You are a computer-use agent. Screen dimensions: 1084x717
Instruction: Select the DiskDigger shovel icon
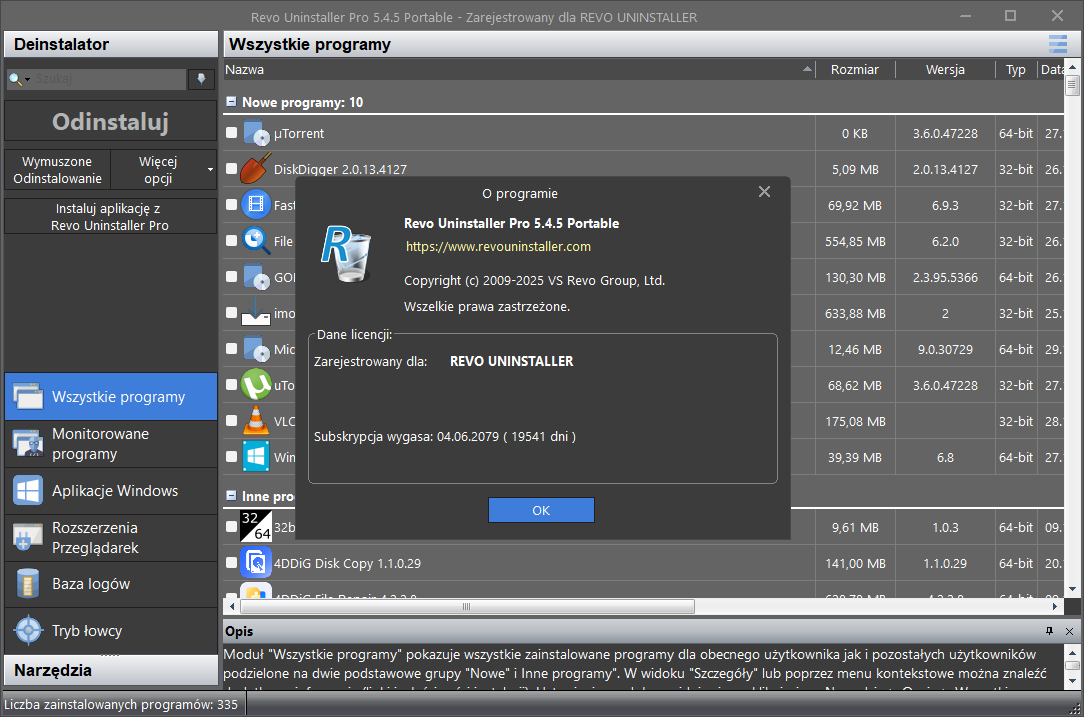pos(256,169)
